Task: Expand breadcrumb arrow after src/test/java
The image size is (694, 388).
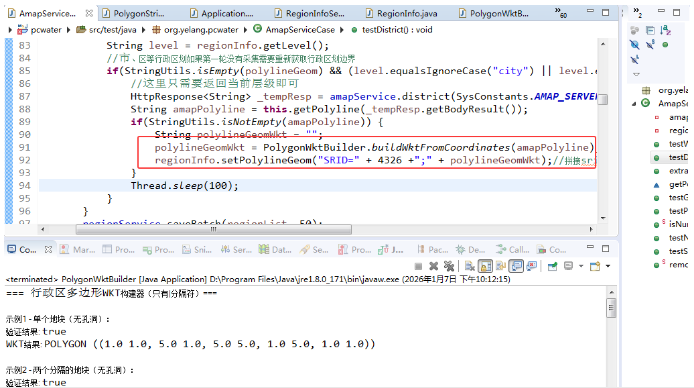Action: coord(143,30)
